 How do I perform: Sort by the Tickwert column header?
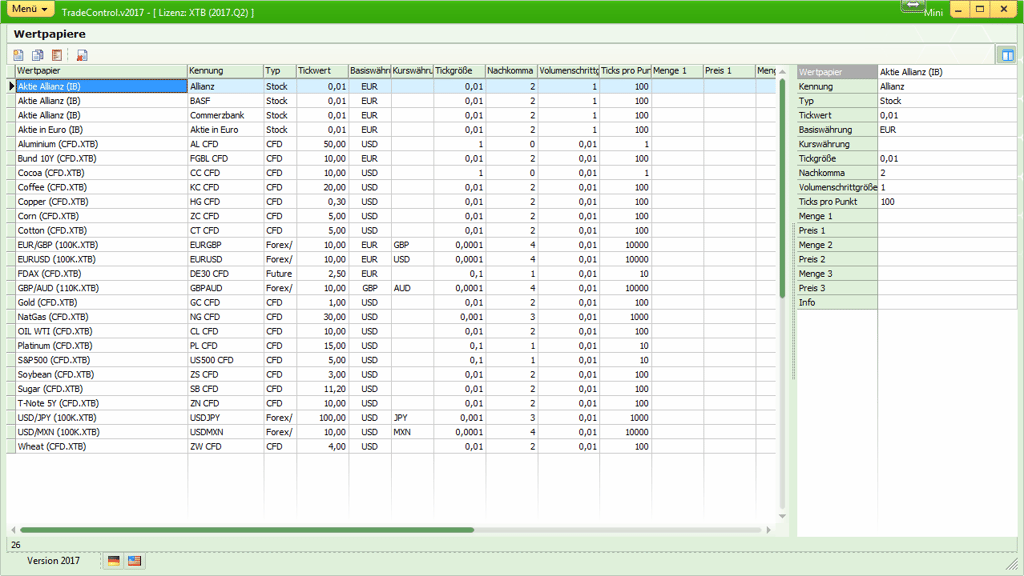[323, 71]
